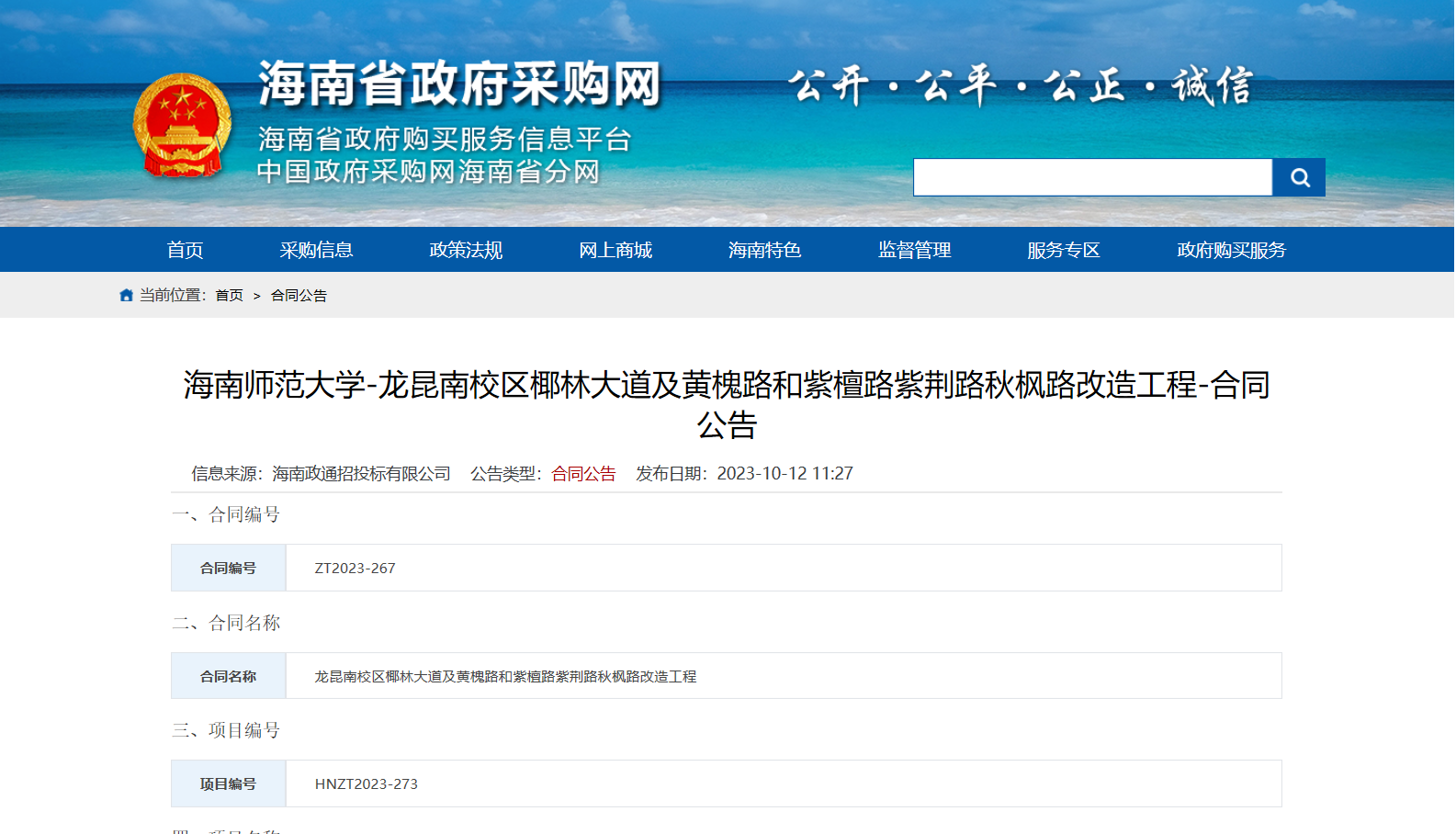Click the announcement headline 海南师范大学 title
Viewport: 1456px width, 834px height.
coord(727,404)
